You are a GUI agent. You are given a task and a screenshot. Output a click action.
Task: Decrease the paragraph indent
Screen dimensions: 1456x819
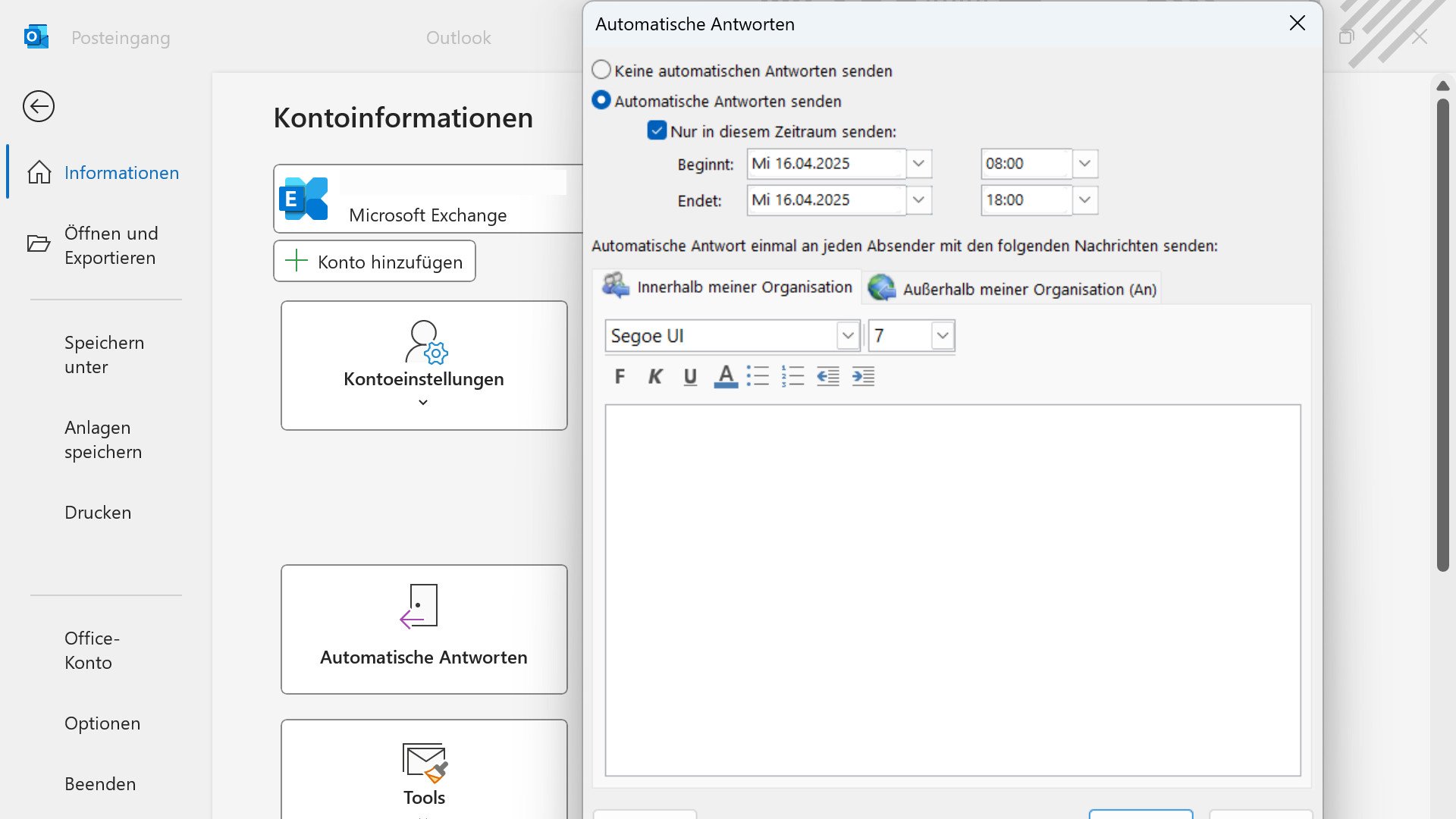pos(828,376)
